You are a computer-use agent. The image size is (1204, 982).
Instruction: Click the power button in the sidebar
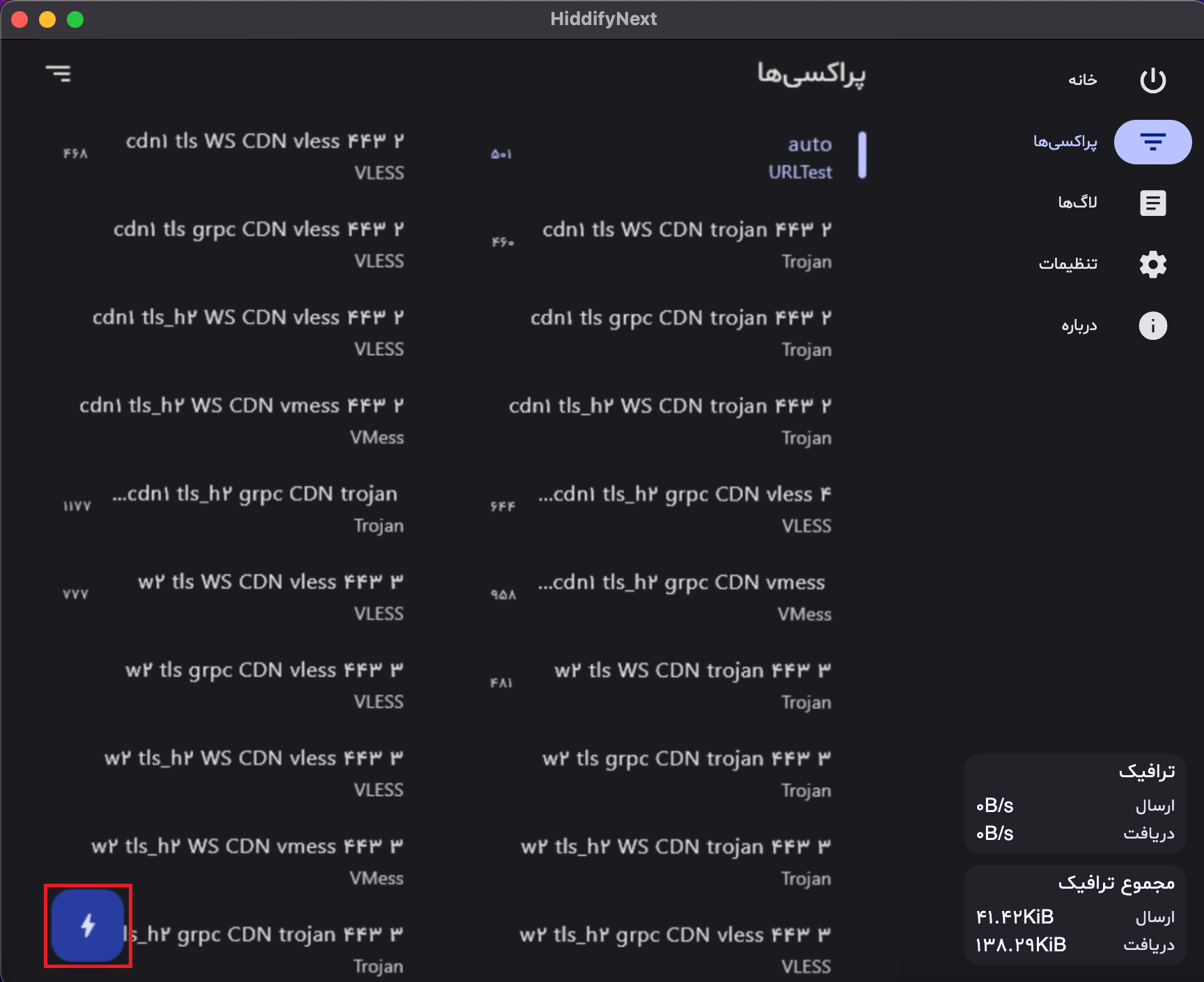[x=1152, y=79]
